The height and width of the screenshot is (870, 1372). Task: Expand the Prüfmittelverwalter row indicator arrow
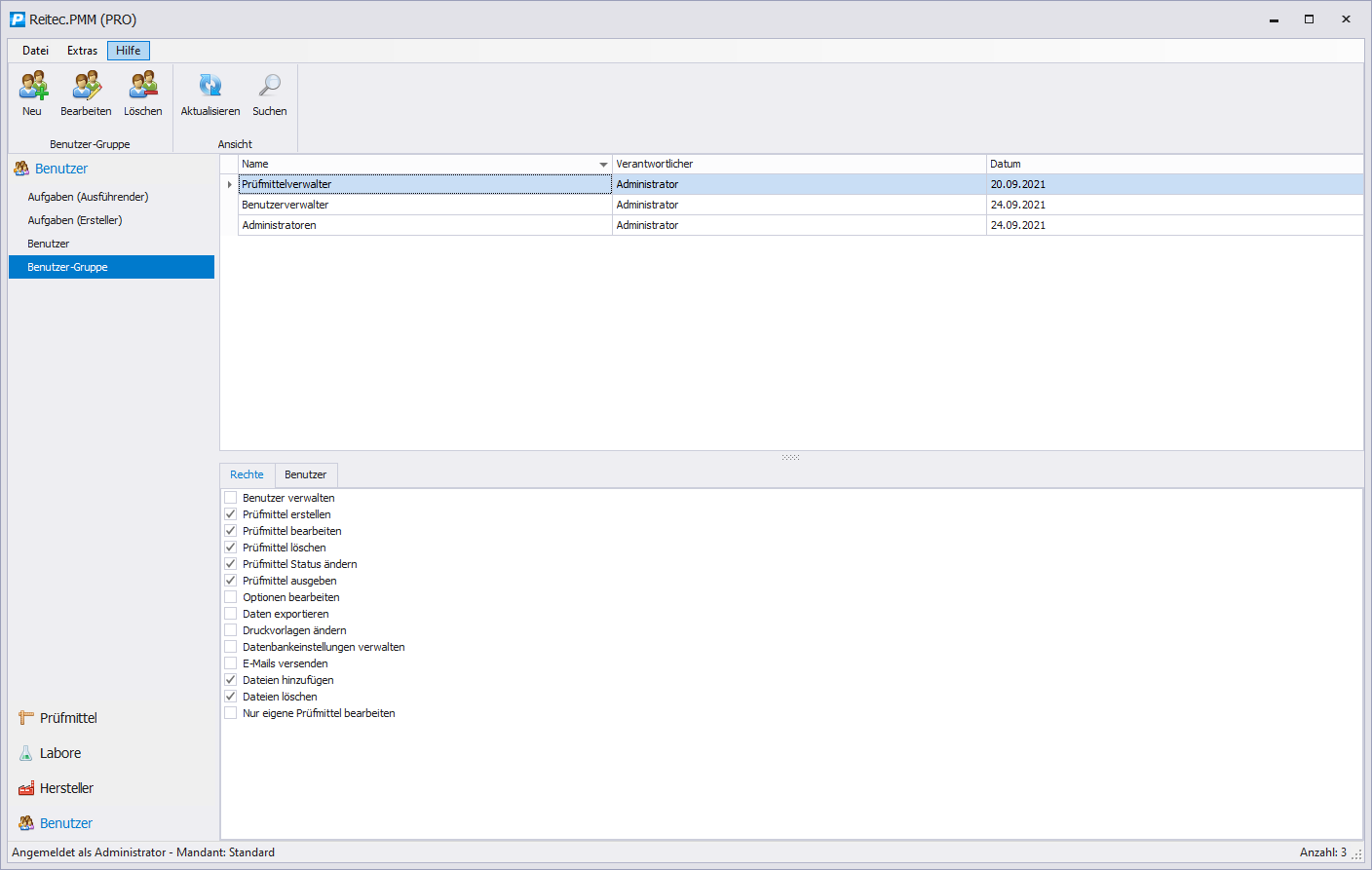230,184
